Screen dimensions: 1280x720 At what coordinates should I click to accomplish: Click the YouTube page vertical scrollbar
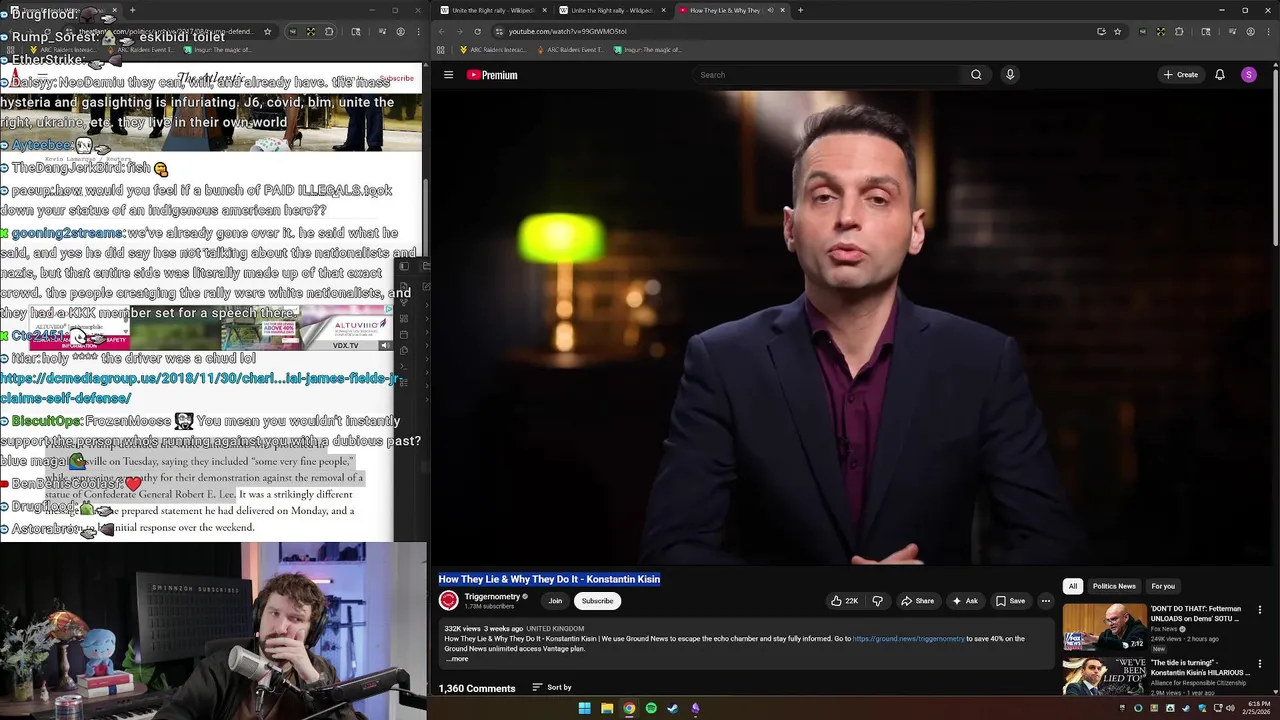click(x=1275, y=155)
